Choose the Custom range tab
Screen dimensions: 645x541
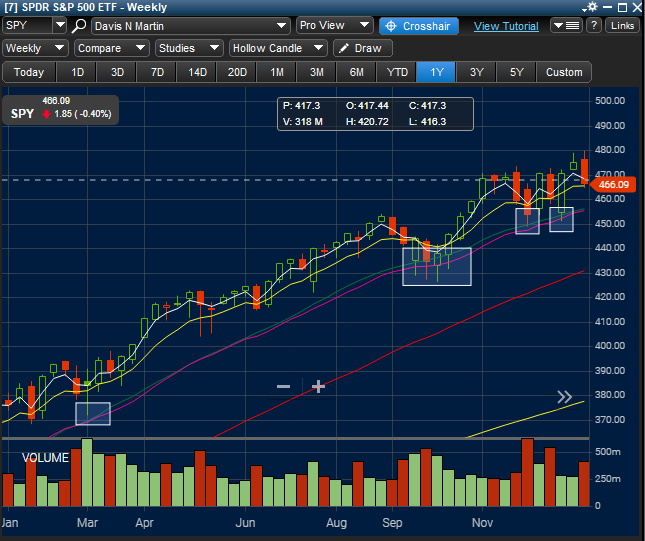click(564, 72)
